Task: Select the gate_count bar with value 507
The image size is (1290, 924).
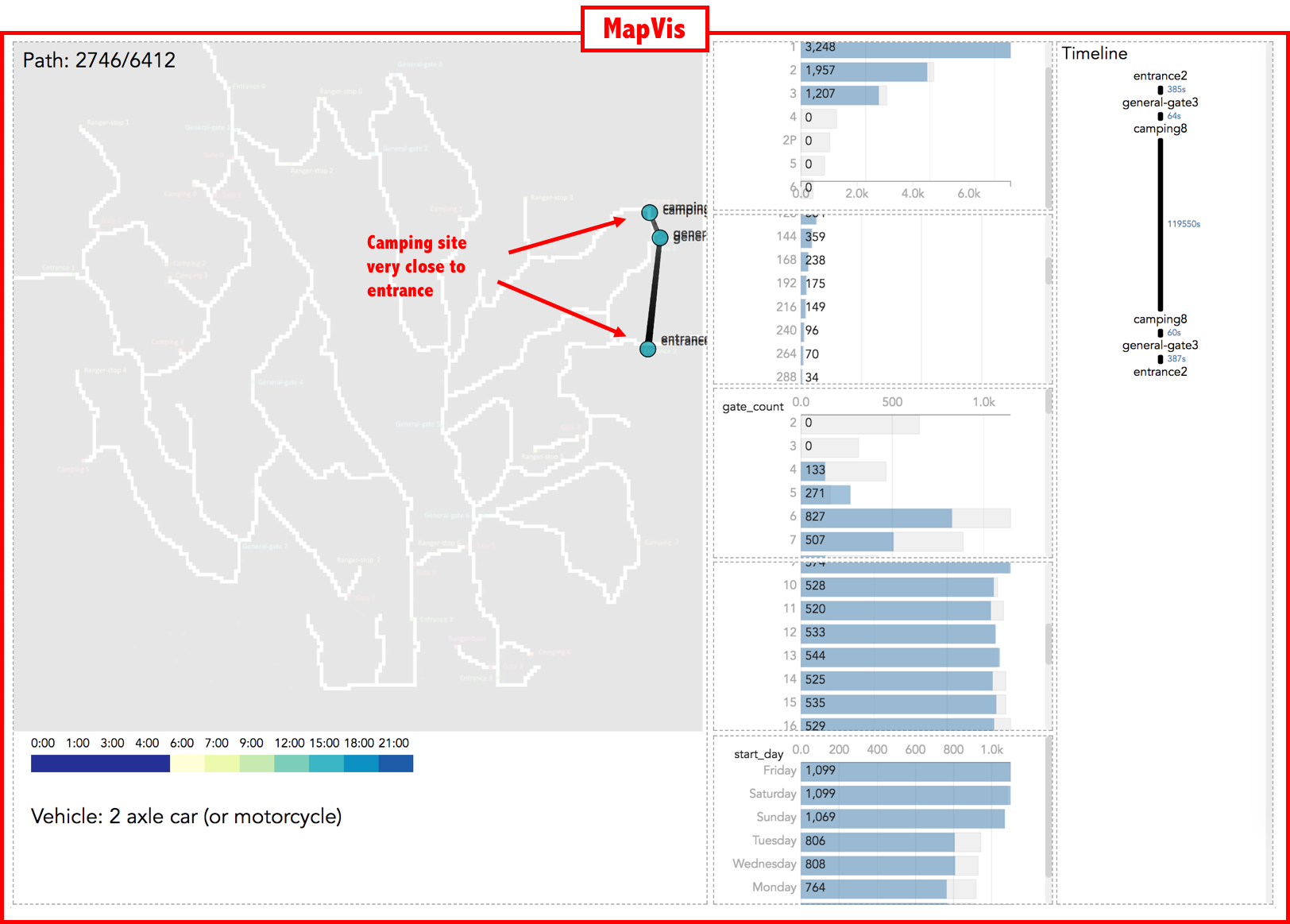Action: tap(847, 541)
